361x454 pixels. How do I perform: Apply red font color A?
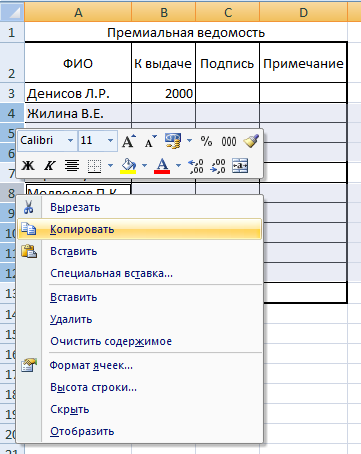(x=162, y=165)
